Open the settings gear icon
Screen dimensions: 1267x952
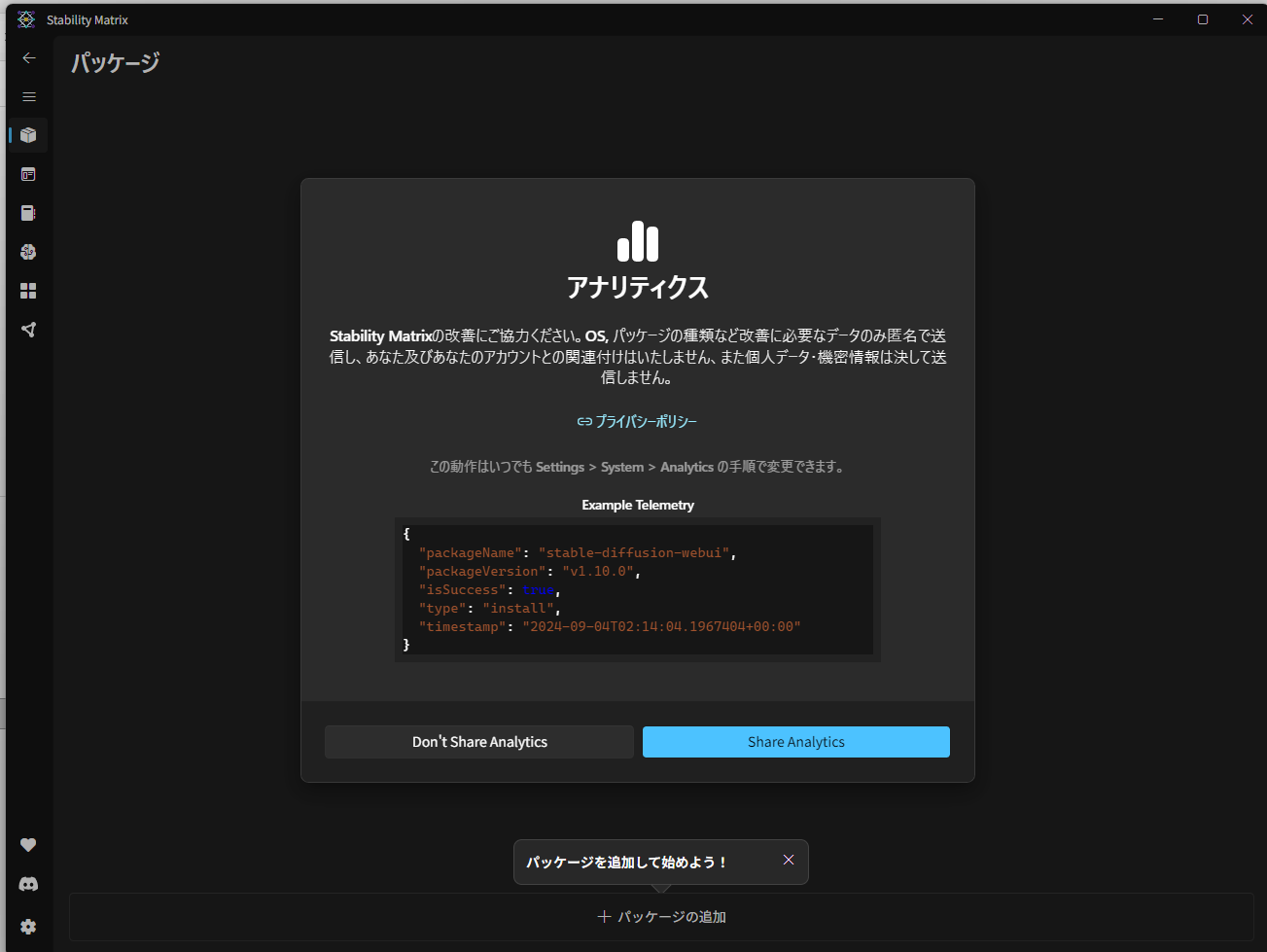pyautogui.click(x=28, y=927)
